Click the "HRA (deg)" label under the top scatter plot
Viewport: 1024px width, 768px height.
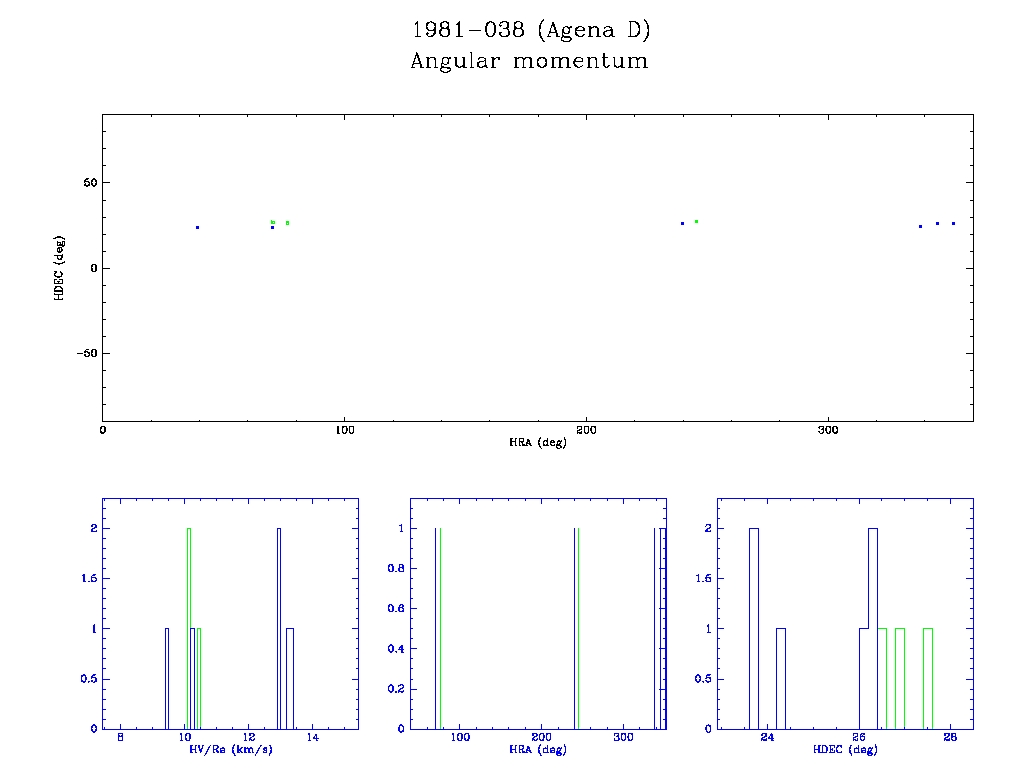tap(538, 443)
